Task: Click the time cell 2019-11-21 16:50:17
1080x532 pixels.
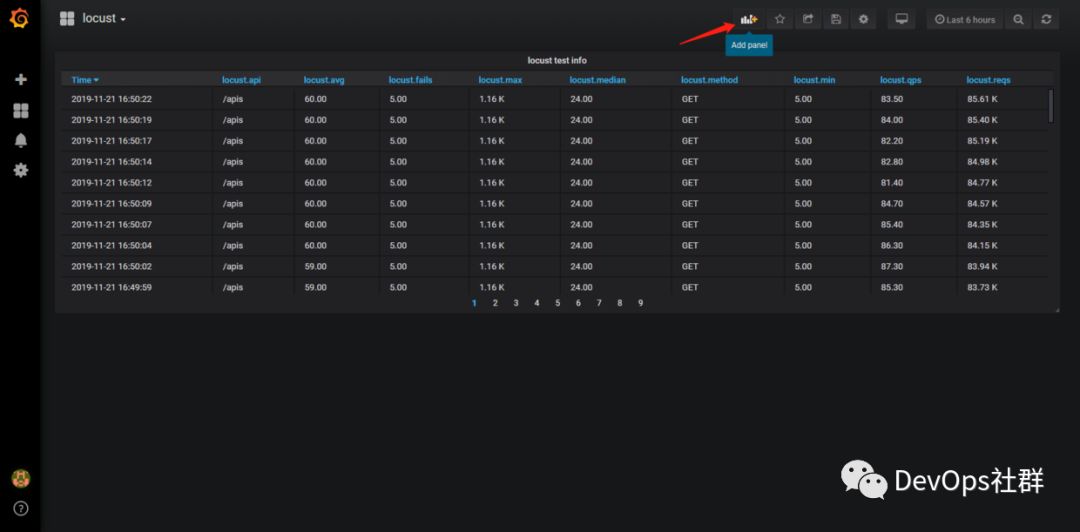Action: click(x=112, y=141)
